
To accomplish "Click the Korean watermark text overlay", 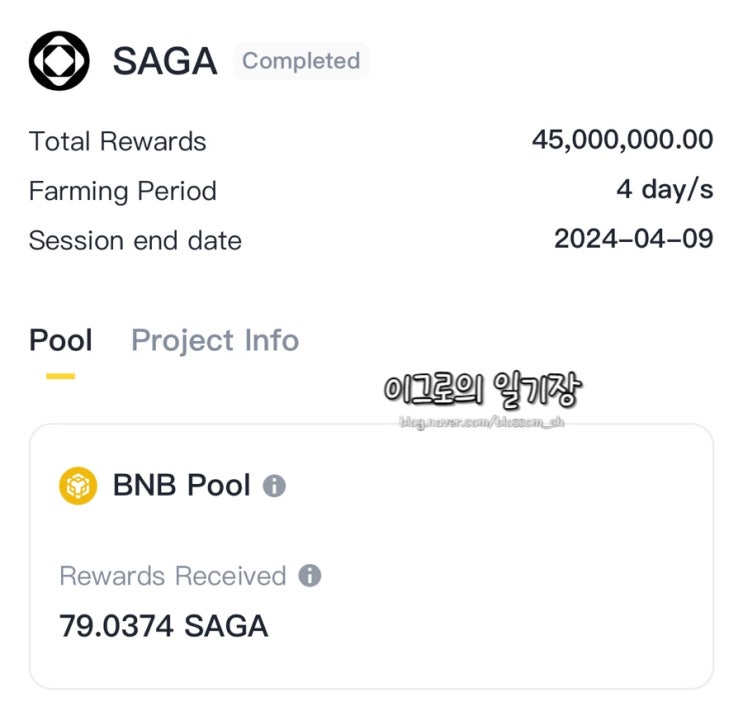I will tap(481, 391).
